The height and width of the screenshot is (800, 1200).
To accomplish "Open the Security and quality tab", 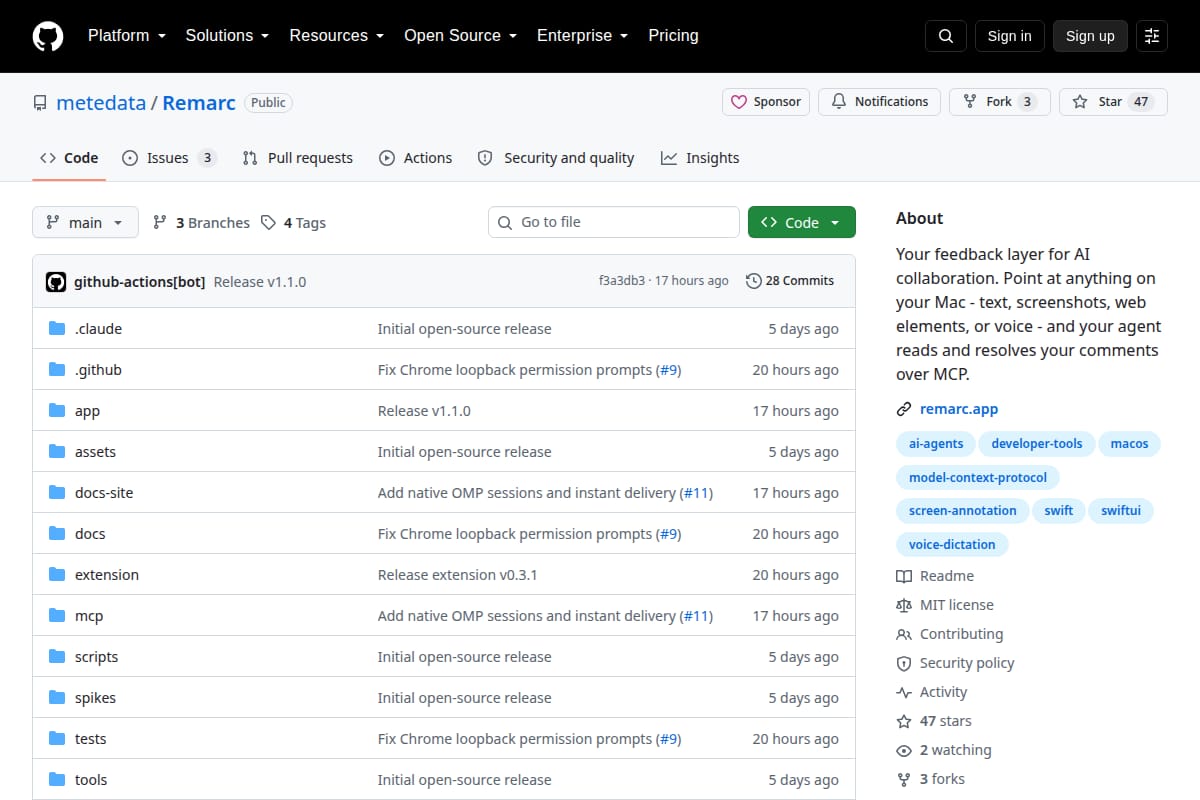I will click(556, 158).
